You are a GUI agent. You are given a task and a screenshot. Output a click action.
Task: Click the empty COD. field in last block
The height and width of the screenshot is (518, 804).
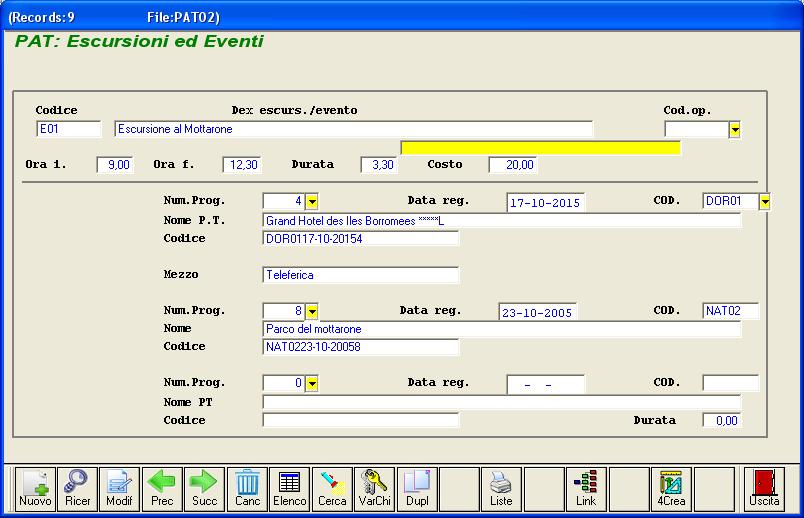(x=731, y=383)
